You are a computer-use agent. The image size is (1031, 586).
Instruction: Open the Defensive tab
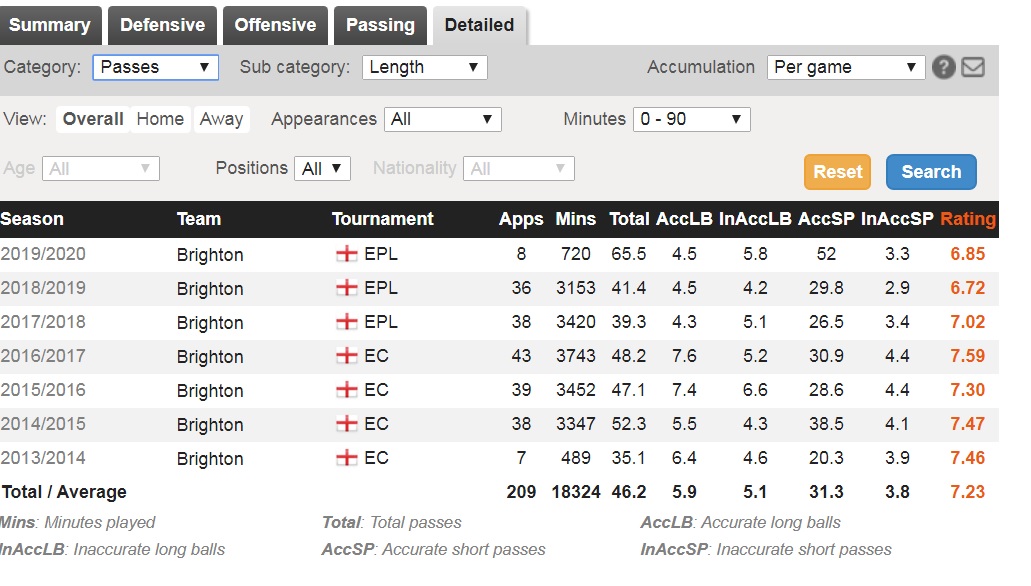pos(162,25)
